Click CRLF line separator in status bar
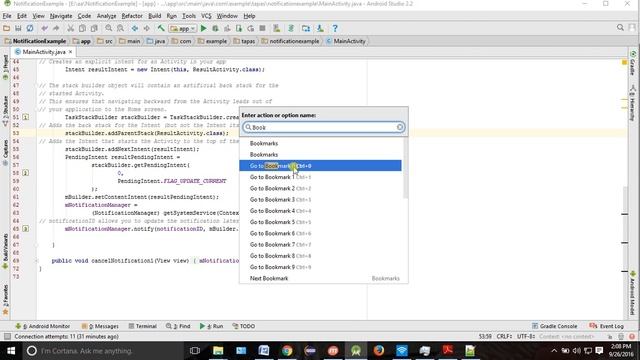Viewport: 640px width, 360px height. 504,336
